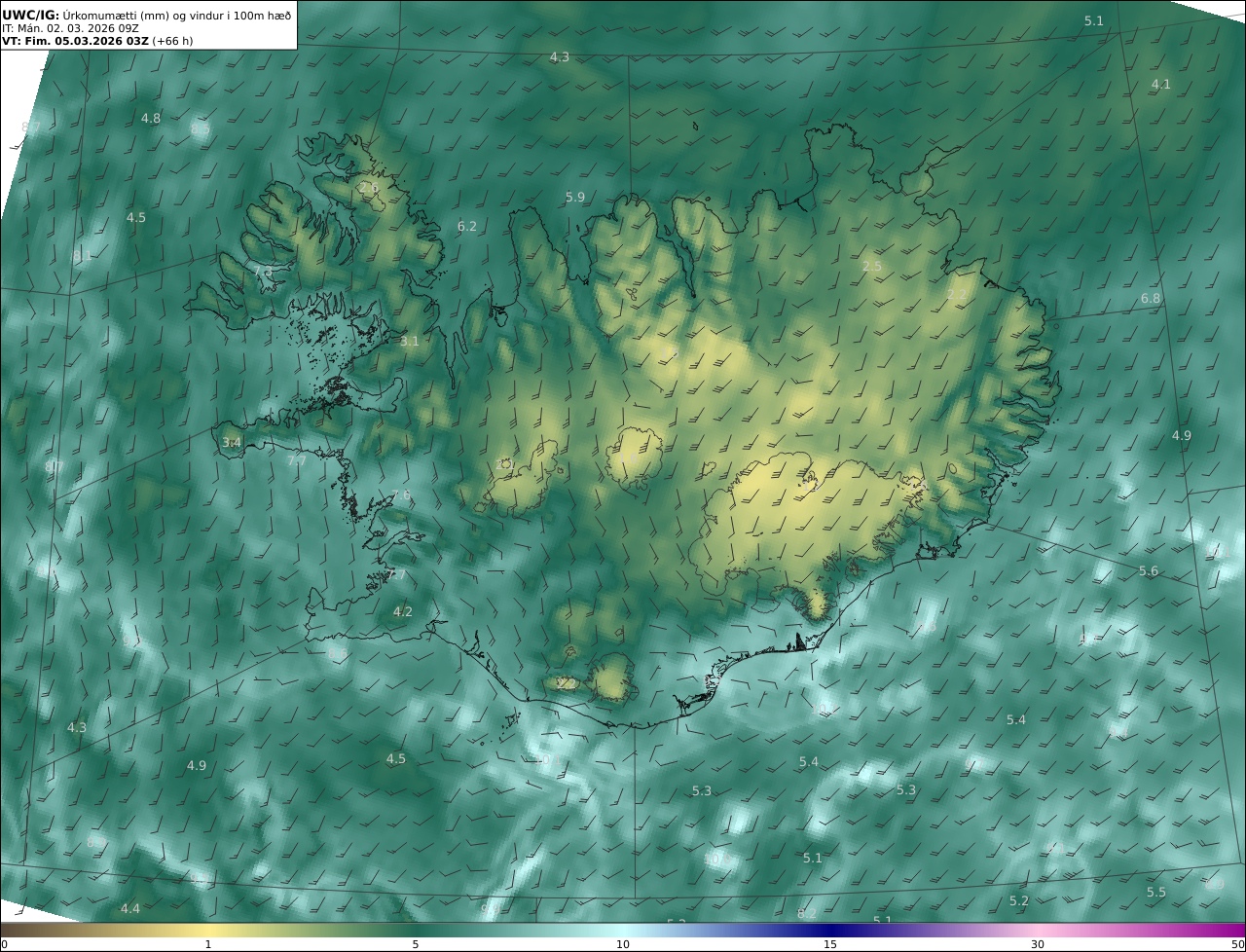Viewport: 1246px width, 952px height.
Task: Click the 2.5 value over northeast Iceland
Action: (872, 267)
